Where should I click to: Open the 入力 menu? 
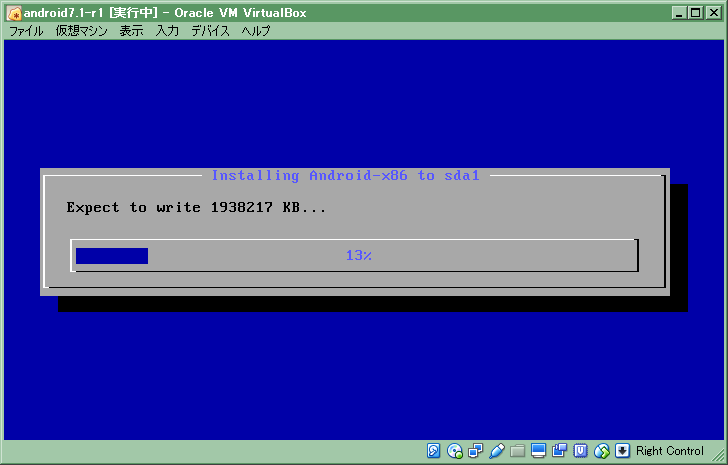point(167,31)
